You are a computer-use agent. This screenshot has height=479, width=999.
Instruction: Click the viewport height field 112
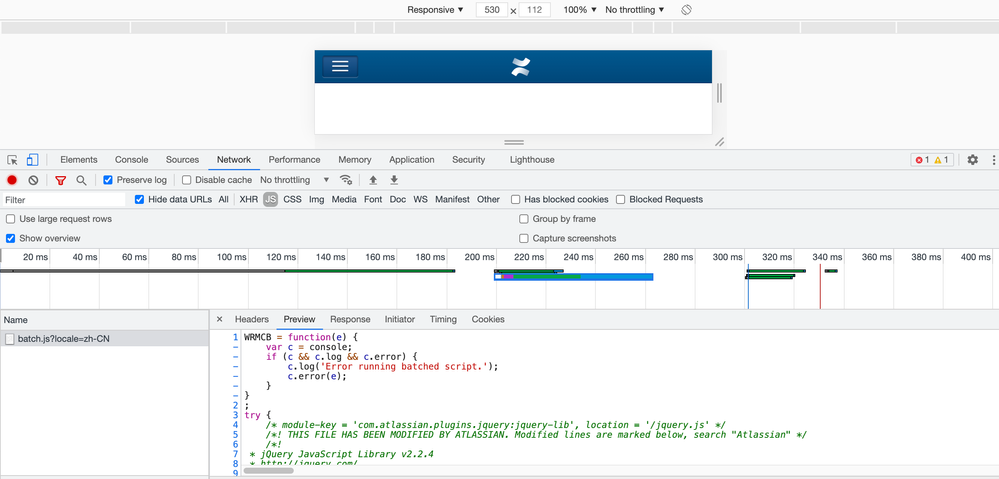(535, 10)
